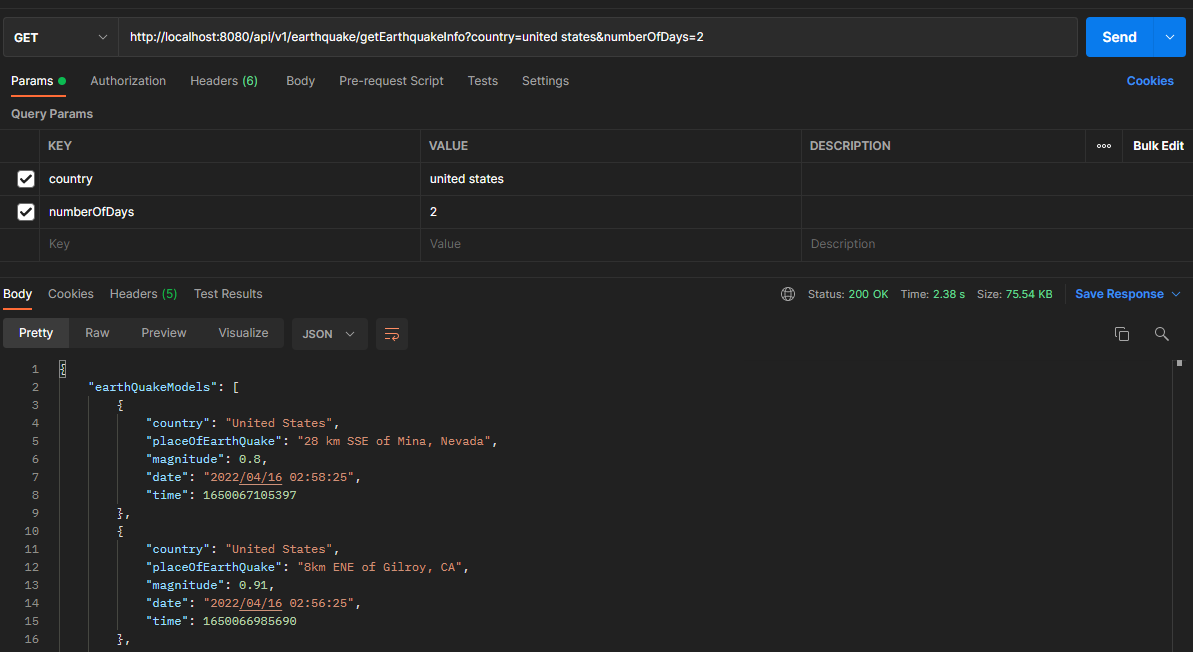Click the empty Key placeholder field

pyautogui.click(x=230, y=244)
